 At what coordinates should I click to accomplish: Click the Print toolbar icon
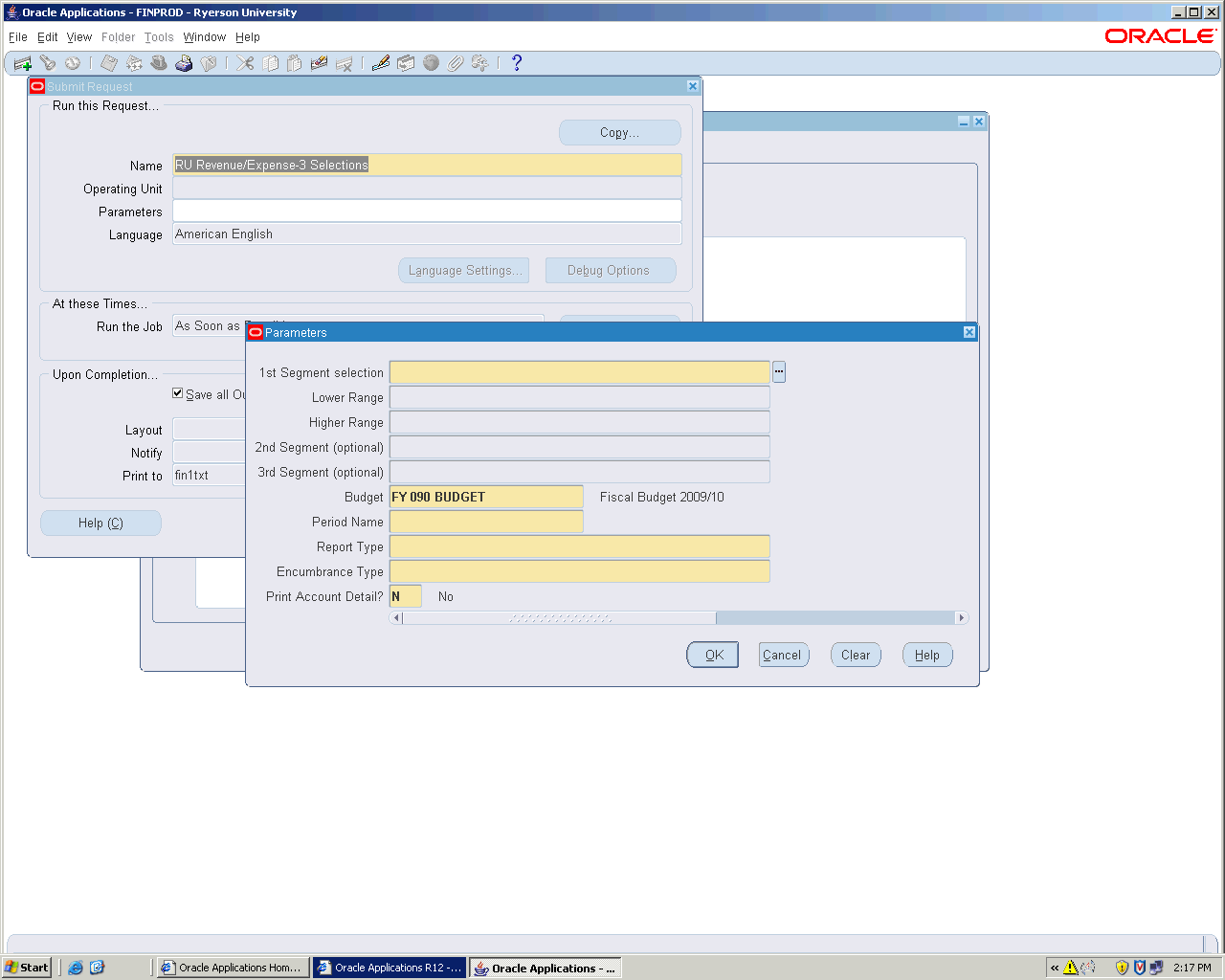pyautogui.click(x=184, y=63)
